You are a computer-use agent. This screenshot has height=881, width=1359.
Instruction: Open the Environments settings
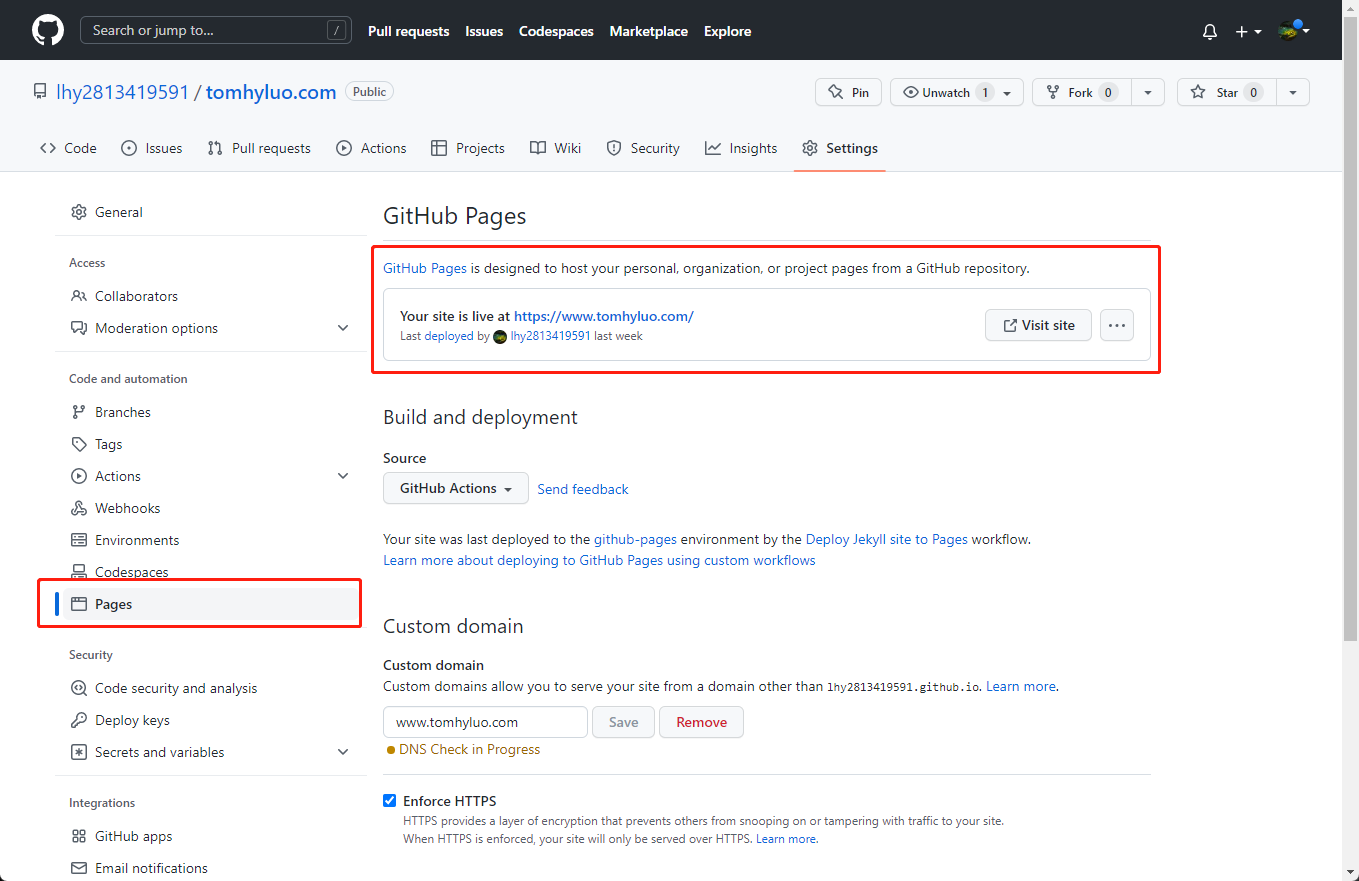pos(137,540)
